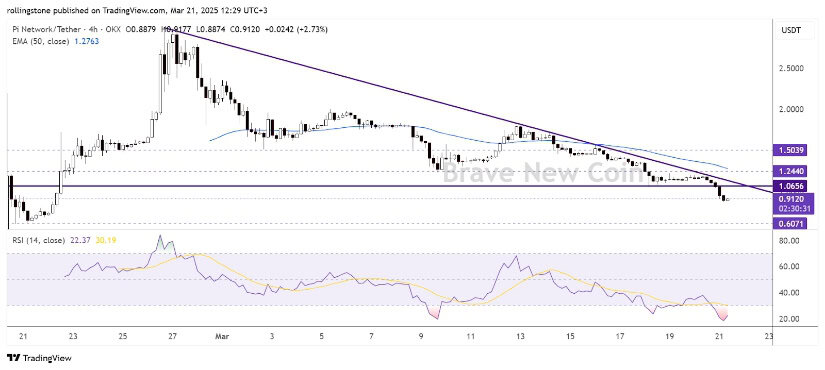The image size is (825, 370).
Task: Click the 13 date label on time axis
Action: coord(520,336)
